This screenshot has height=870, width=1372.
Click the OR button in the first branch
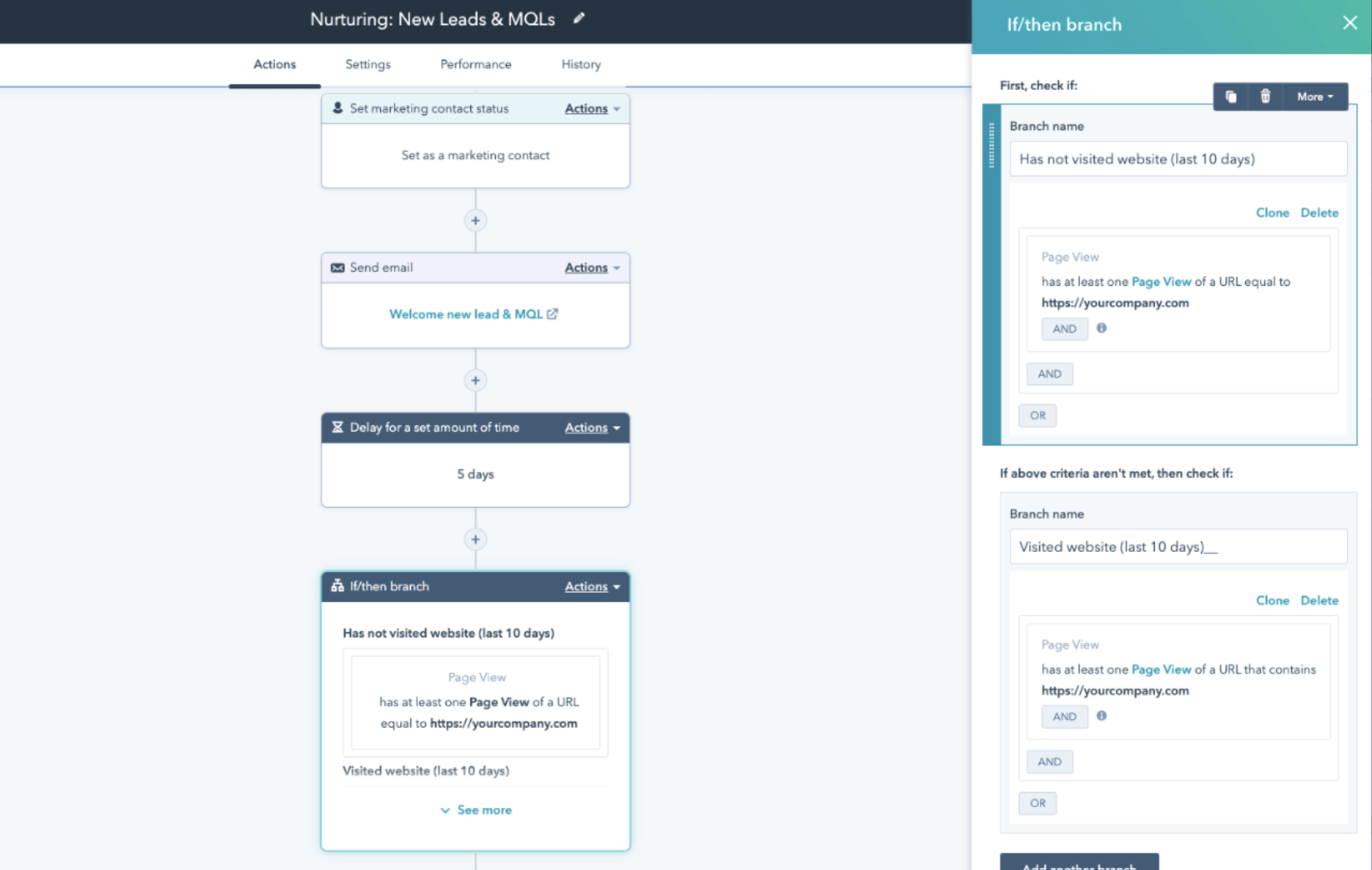point(1037,416)
